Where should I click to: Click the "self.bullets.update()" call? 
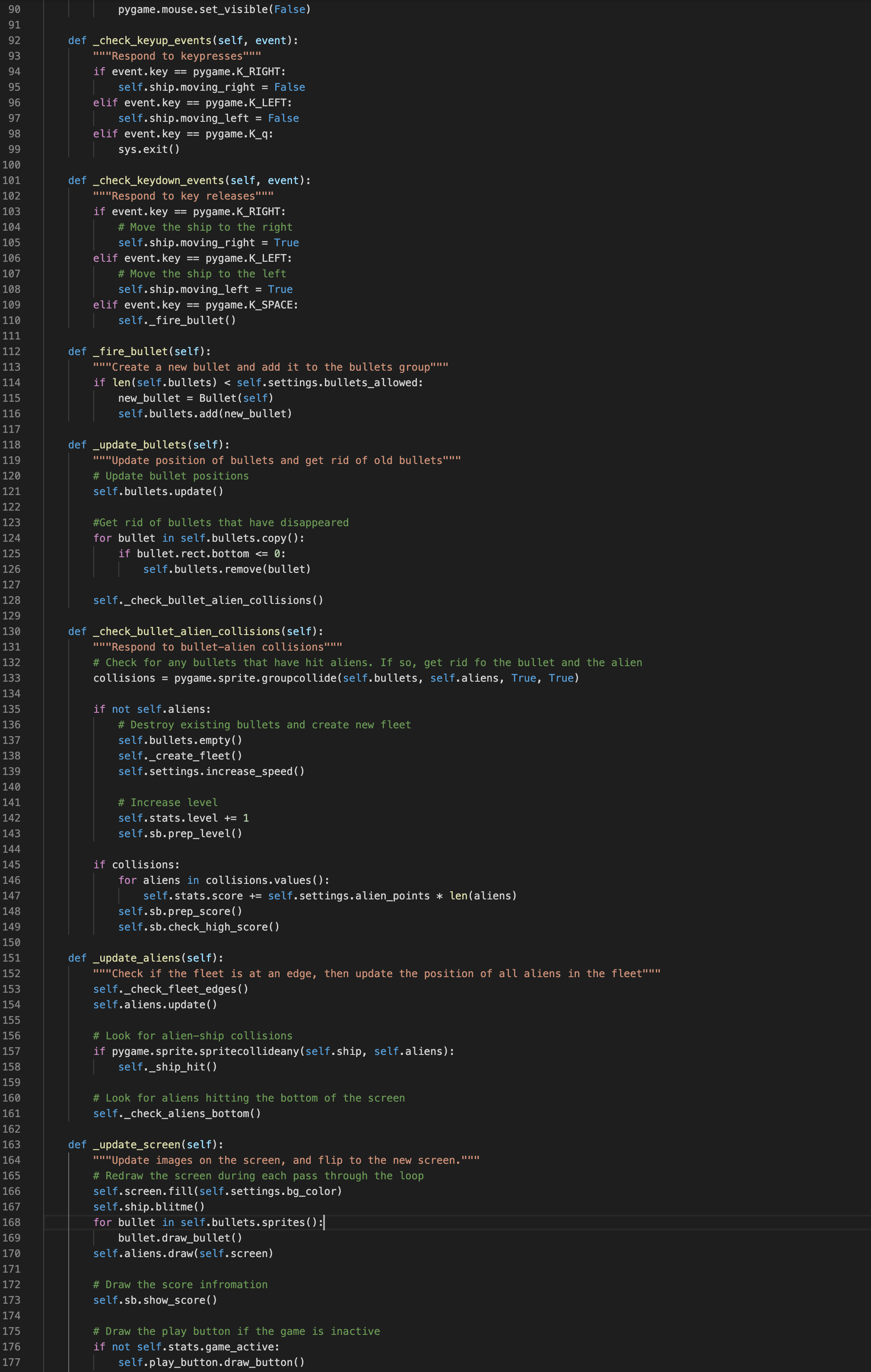[x=159, y=491]
